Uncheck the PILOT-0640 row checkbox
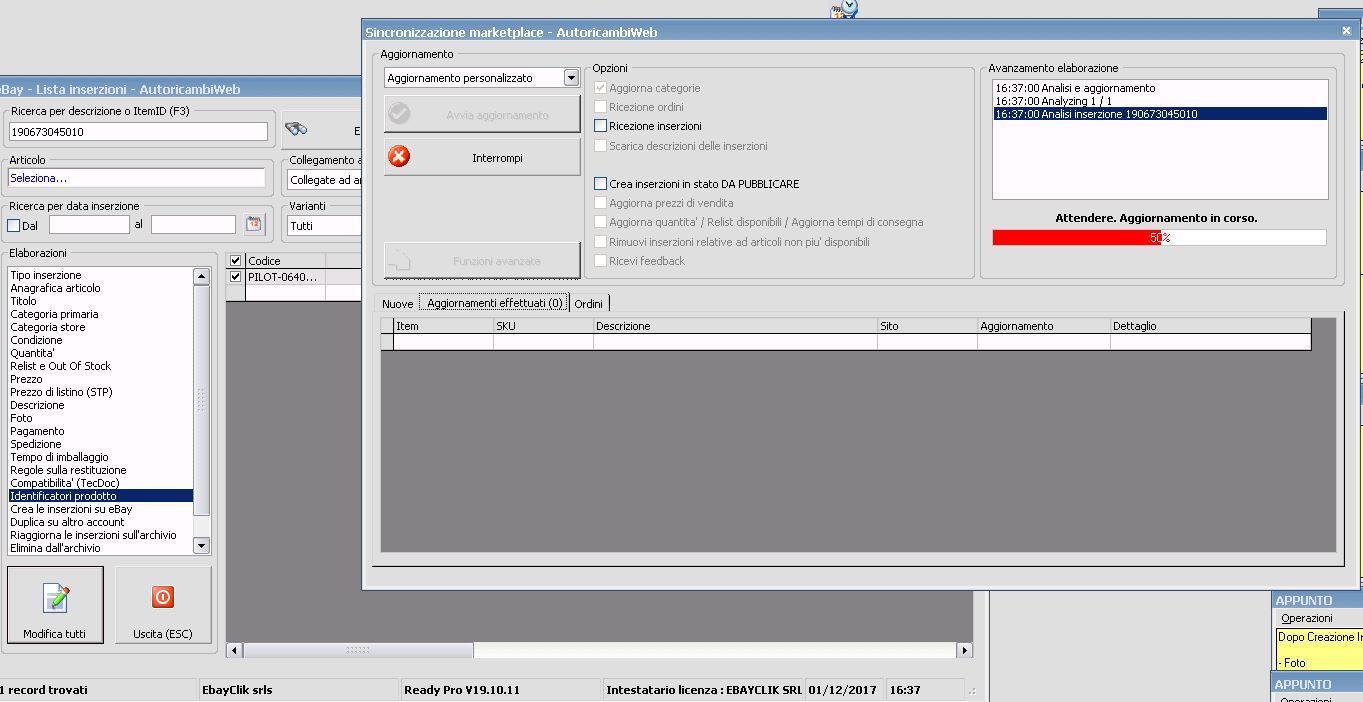Viewport: 1363px width, 702px height. (x=236, y=277)
